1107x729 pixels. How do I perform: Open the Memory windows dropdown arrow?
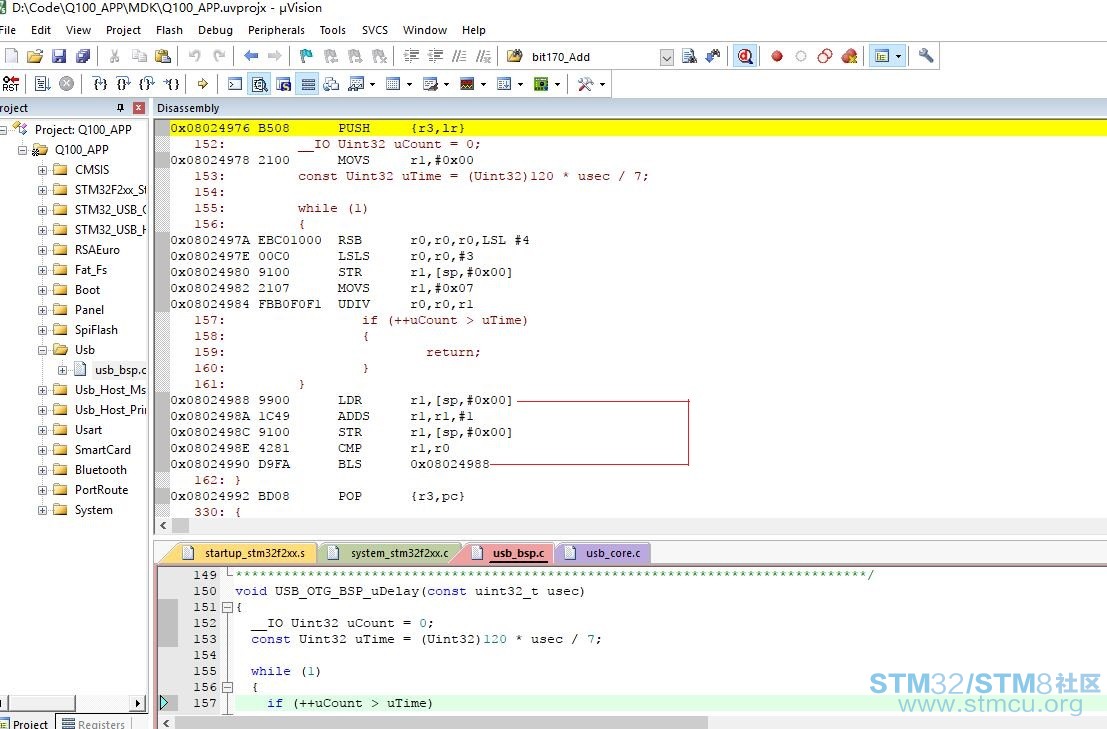[x=409, y=85]
